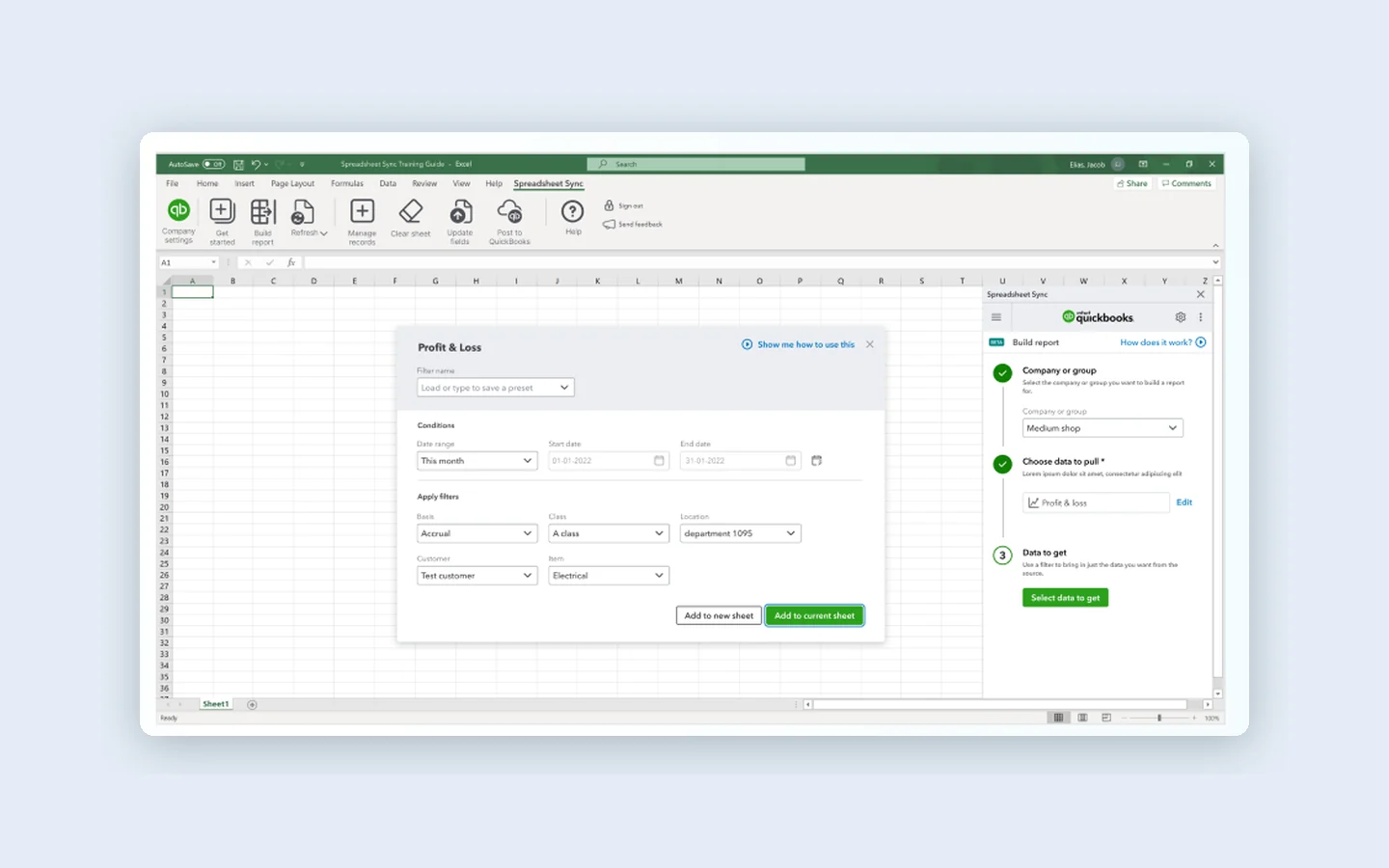
Task: Expand the Customer dropdown showing Test customer
Action: [x=477, y=576]
